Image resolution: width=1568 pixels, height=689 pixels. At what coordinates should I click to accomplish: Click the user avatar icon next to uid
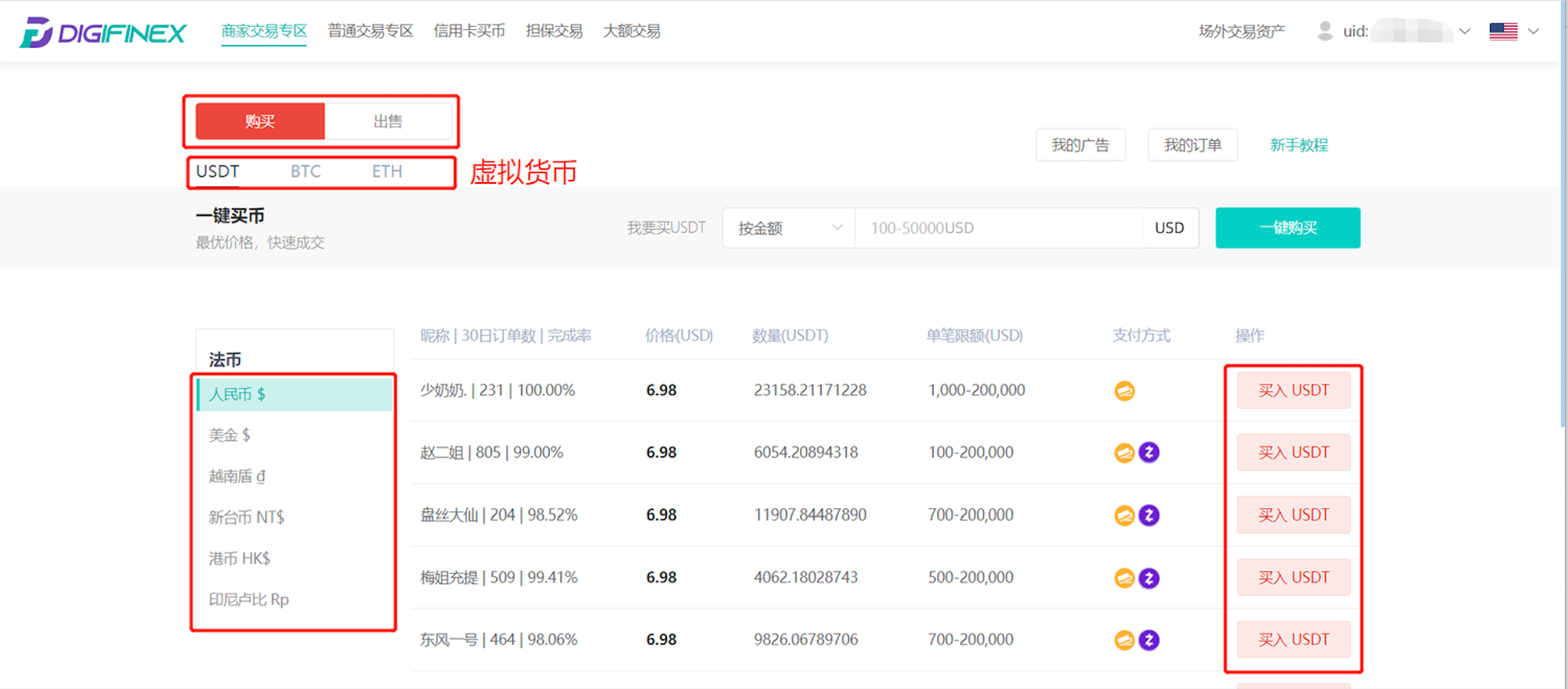(1325, 31)
